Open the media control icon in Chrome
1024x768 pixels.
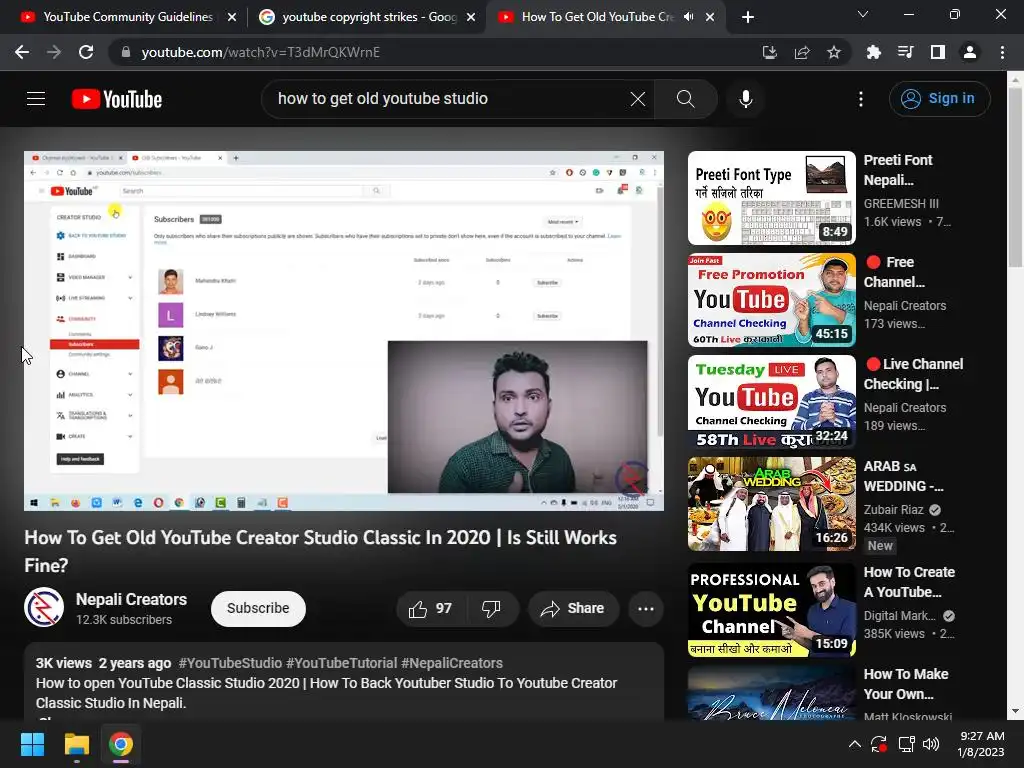coord(906,52)
